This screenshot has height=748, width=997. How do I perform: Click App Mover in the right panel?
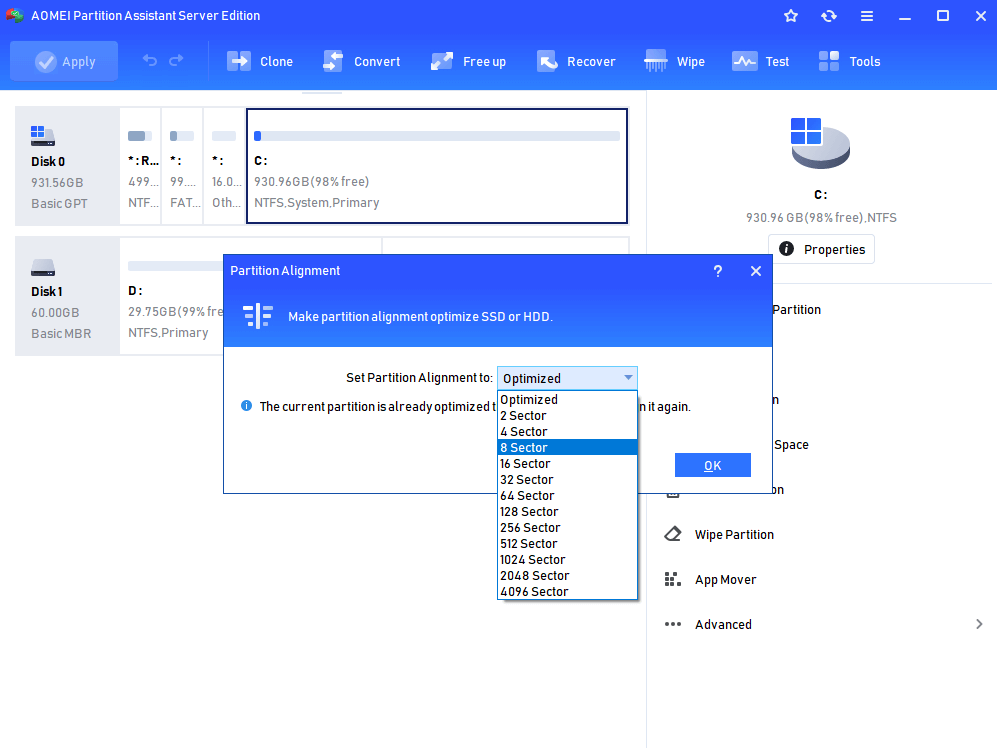pyautogui.click(x=725, y=579)
